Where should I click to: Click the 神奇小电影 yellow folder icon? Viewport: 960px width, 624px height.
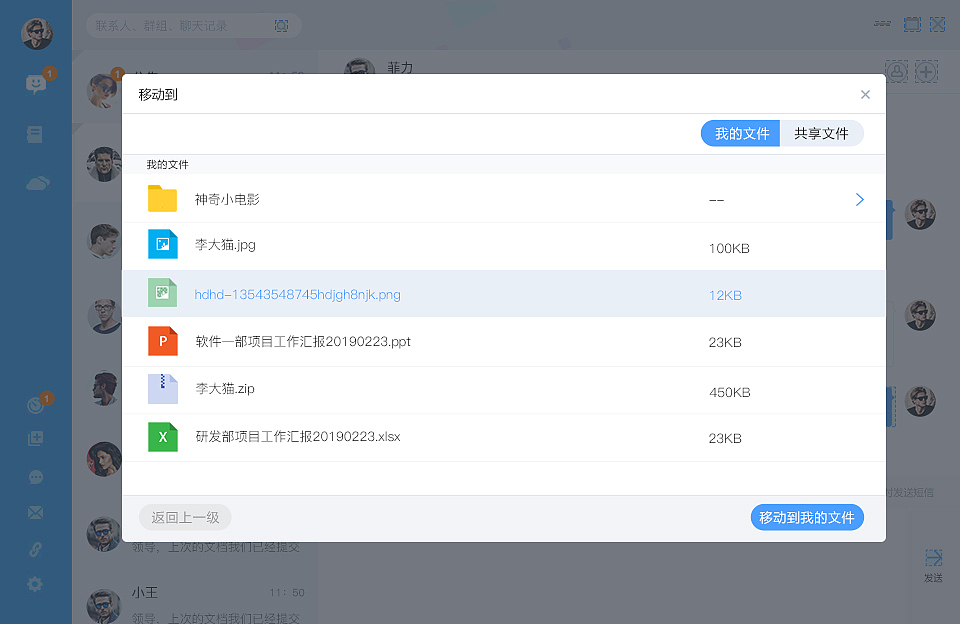pos(162,198)
